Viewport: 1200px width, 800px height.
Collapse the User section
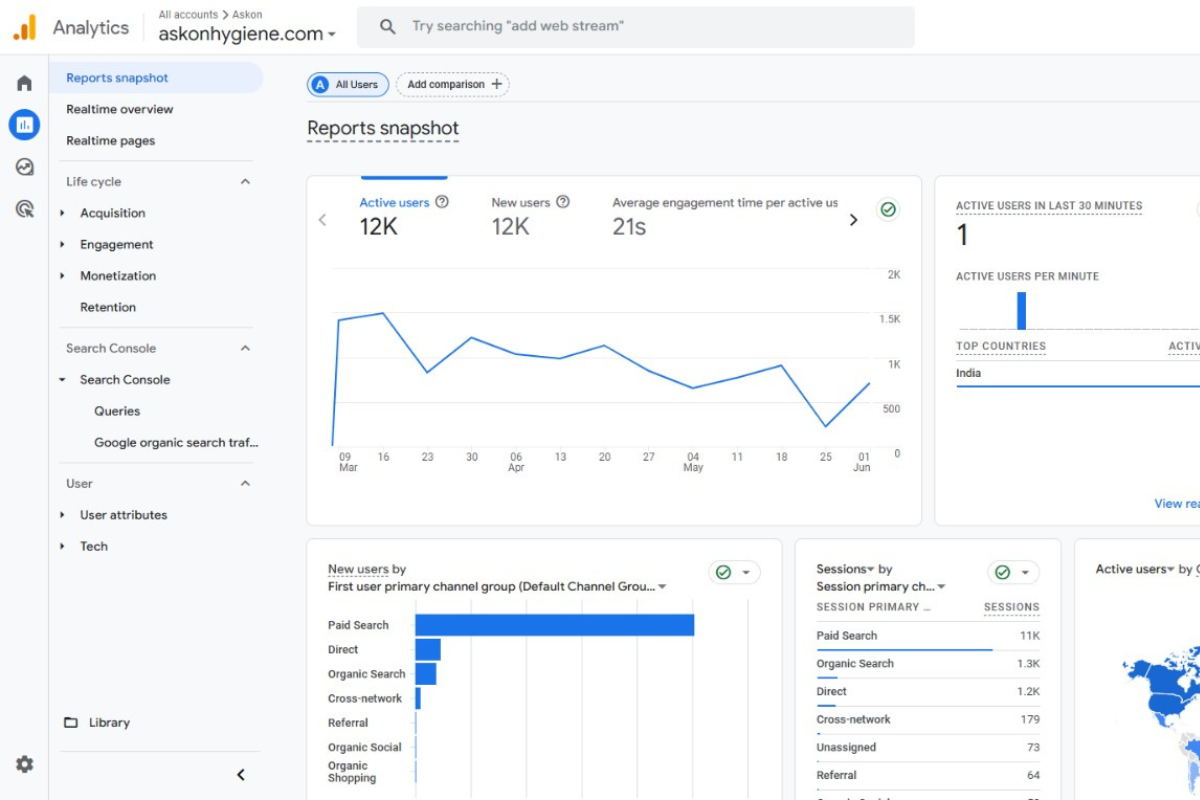click(x=245, y=483)
